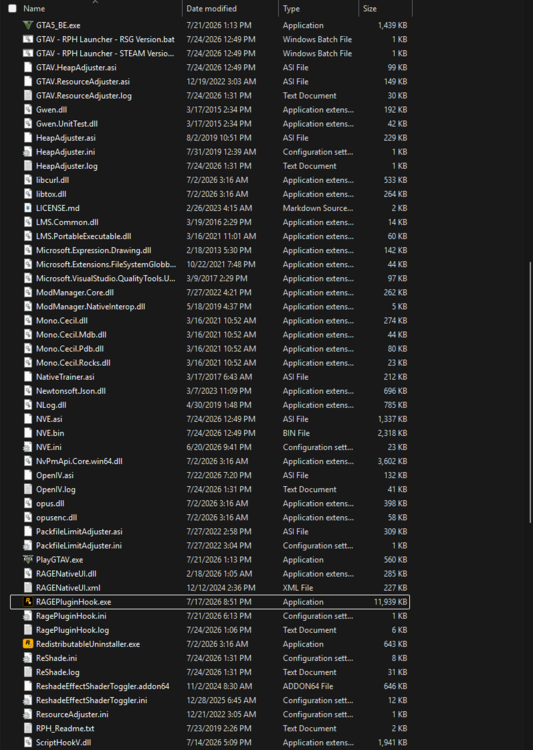Screen dimensions: 533x750
Task: Select the NLog.dll file name
Action: click(x=51, y=405)
